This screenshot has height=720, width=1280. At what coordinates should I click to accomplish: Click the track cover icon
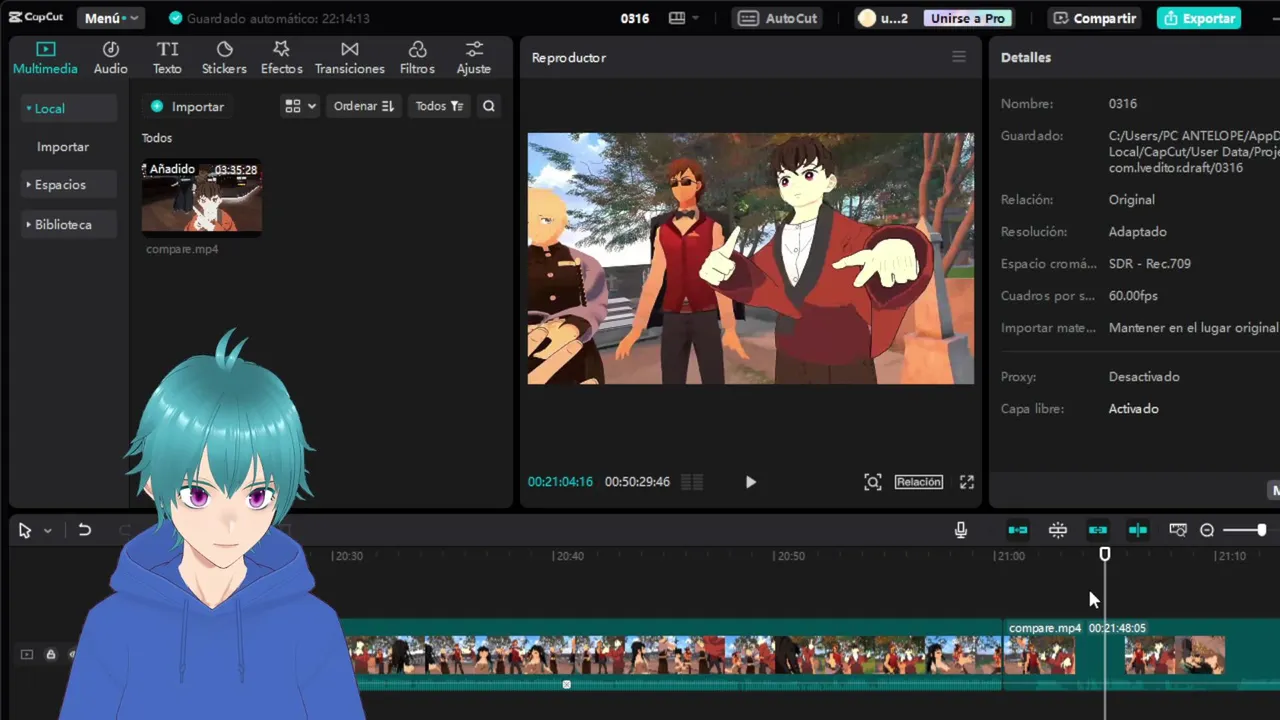coord(27,654)
